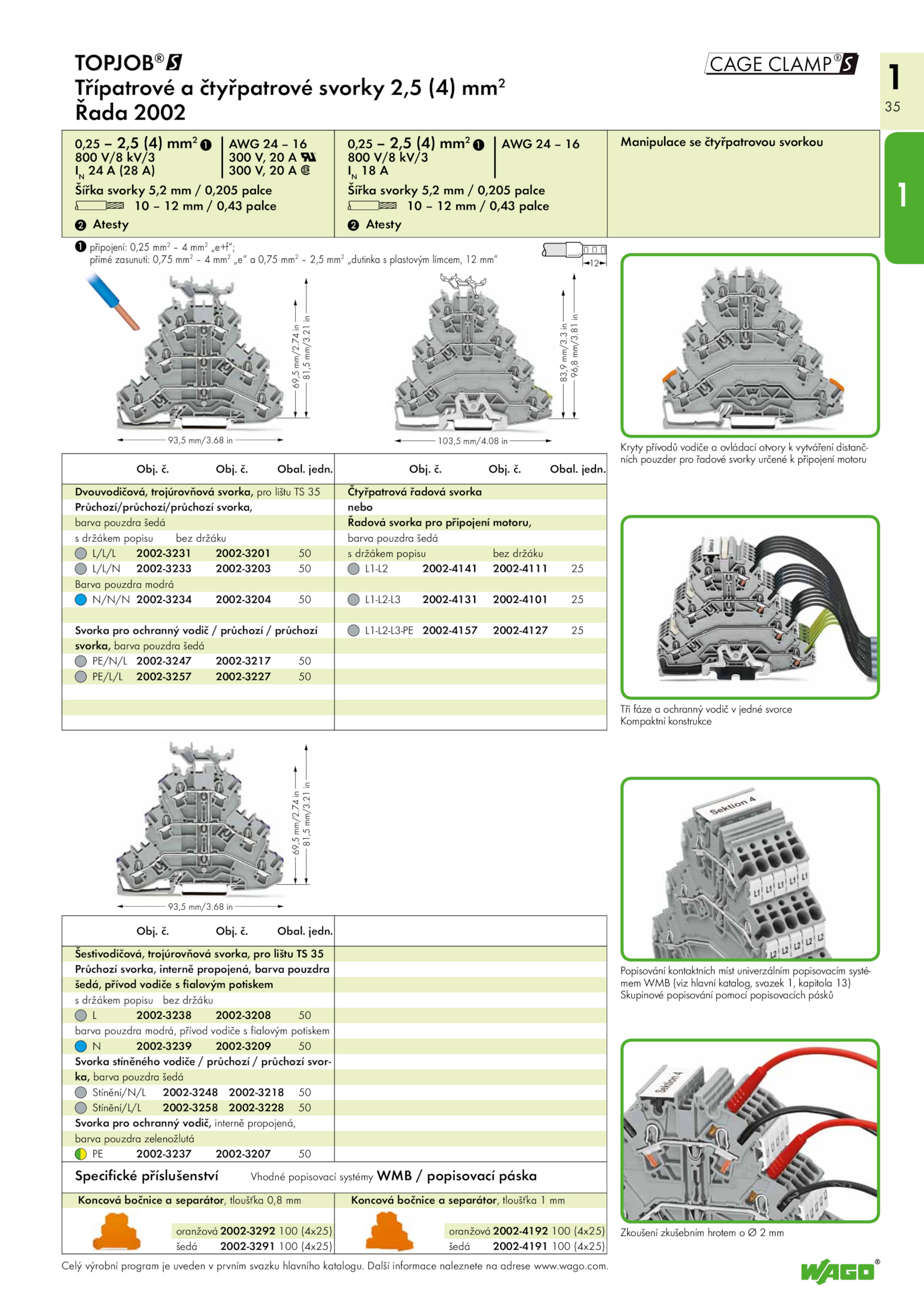Click the CAGE CLAMP S logo
This screenshot has height=1307, width=924.
point(781,64)
